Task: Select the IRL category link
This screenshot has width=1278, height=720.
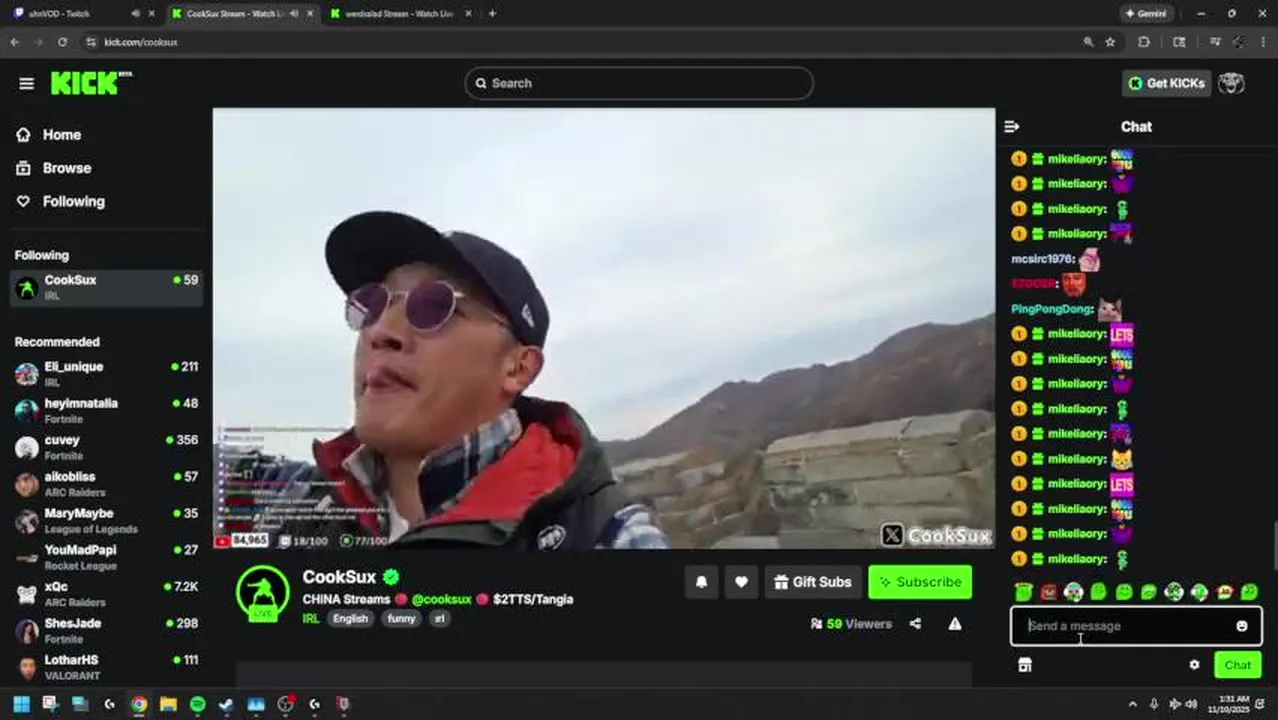Action: coord(311,619)
